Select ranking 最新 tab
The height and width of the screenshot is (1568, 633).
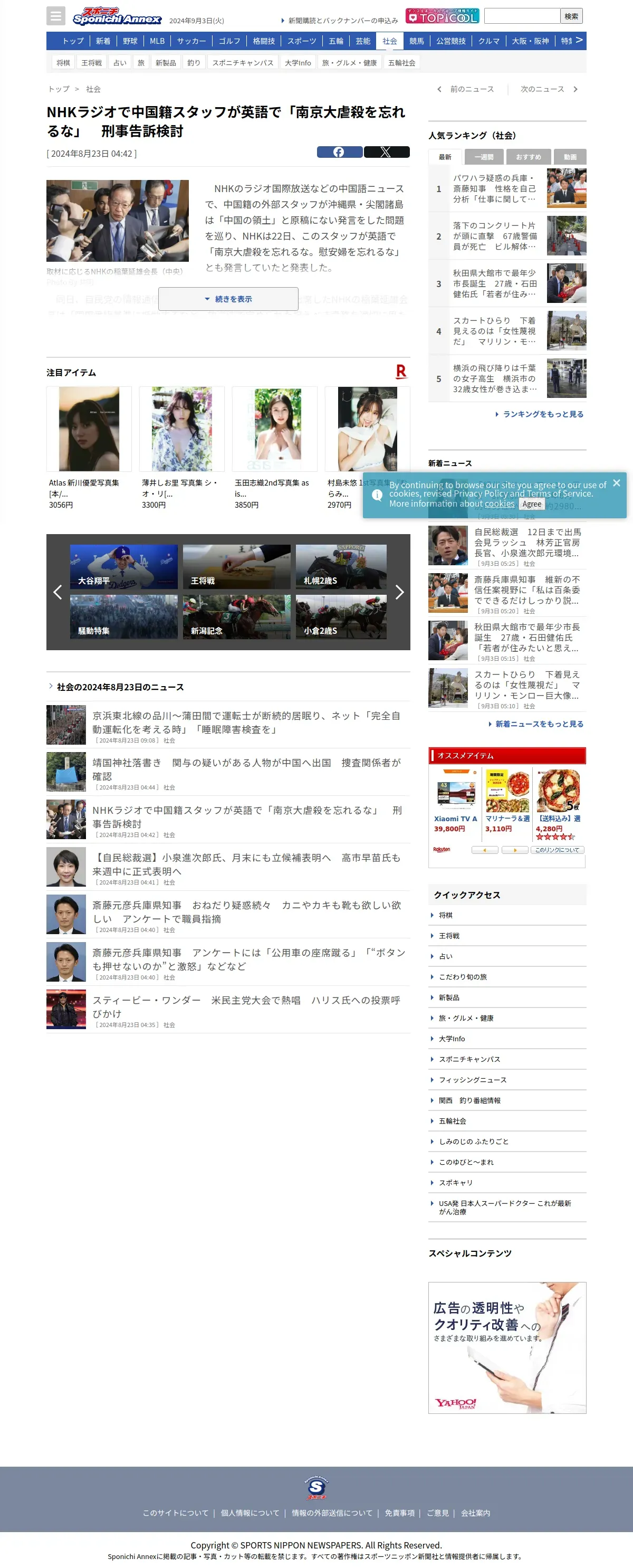click(445, 157)
